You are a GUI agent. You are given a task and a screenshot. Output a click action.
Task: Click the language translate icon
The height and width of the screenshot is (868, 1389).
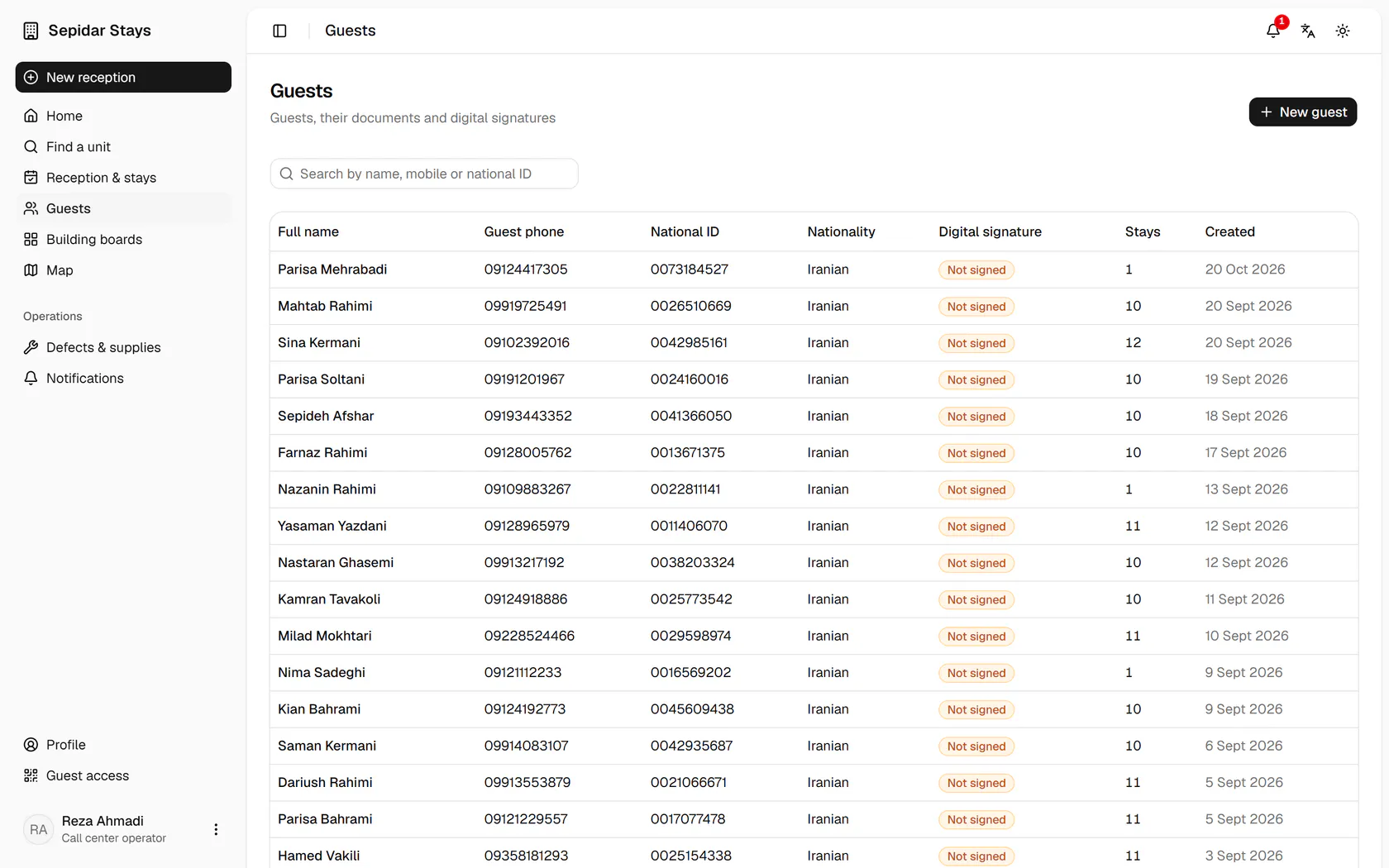1308,31
